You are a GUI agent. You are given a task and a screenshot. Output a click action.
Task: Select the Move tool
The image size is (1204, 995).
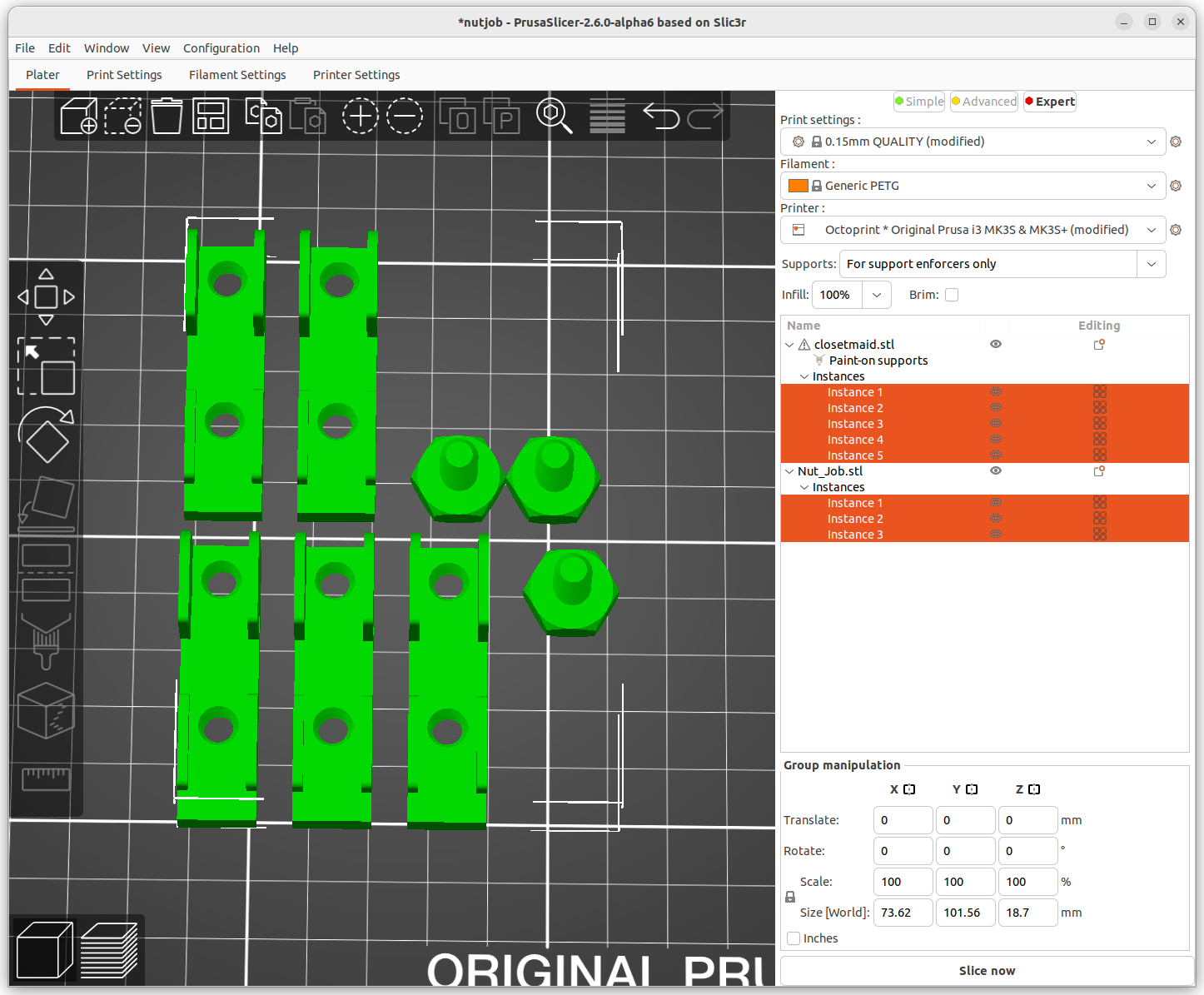pyautogui.click(x=47, y=296)
